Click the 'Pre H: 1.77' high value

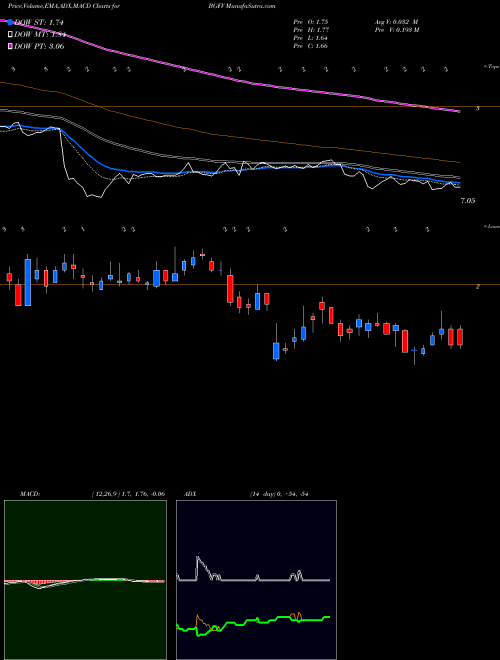(311, 30)
